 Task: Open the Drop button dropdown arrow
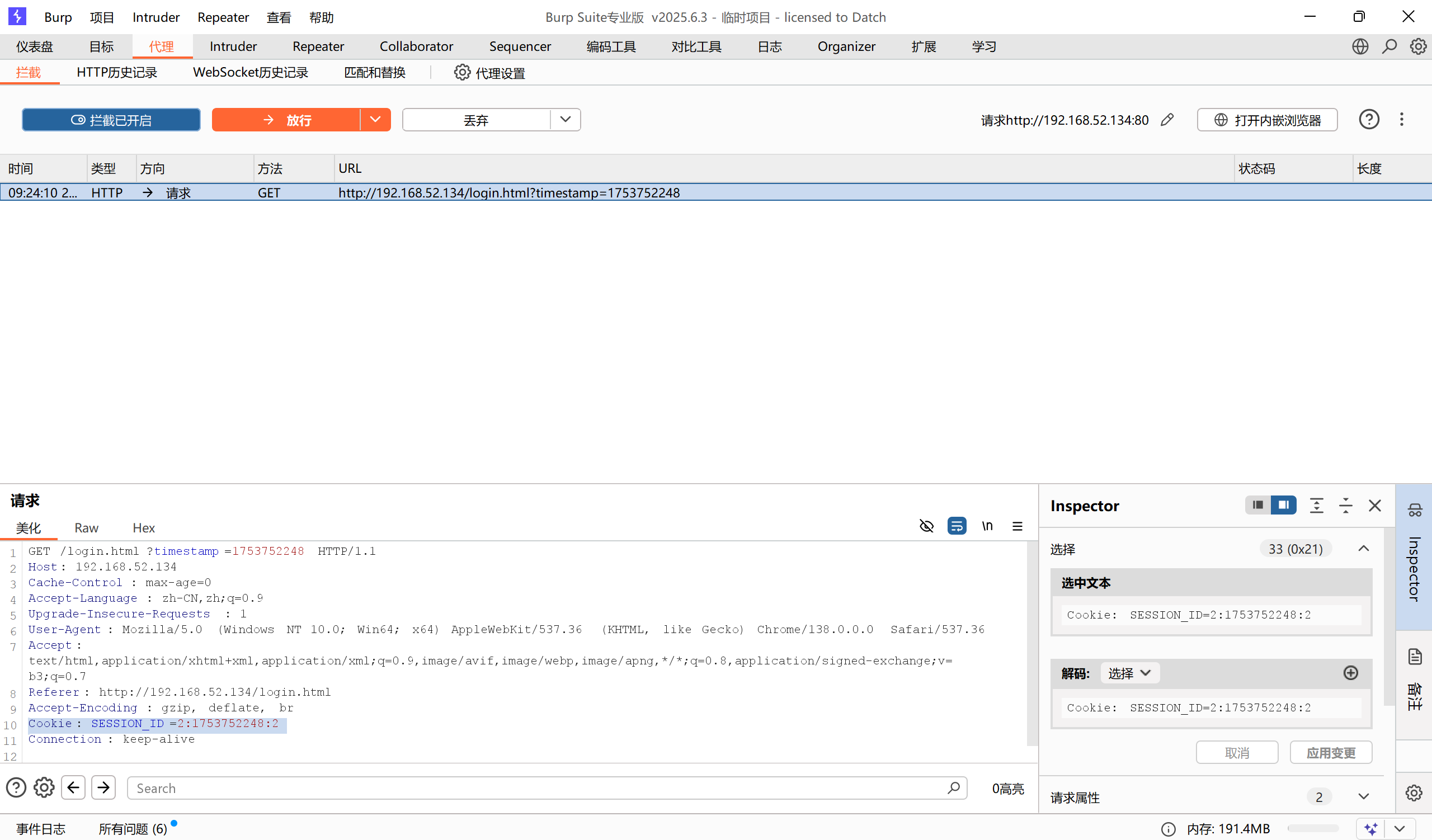pyautogui.click(x=566, y=120)
